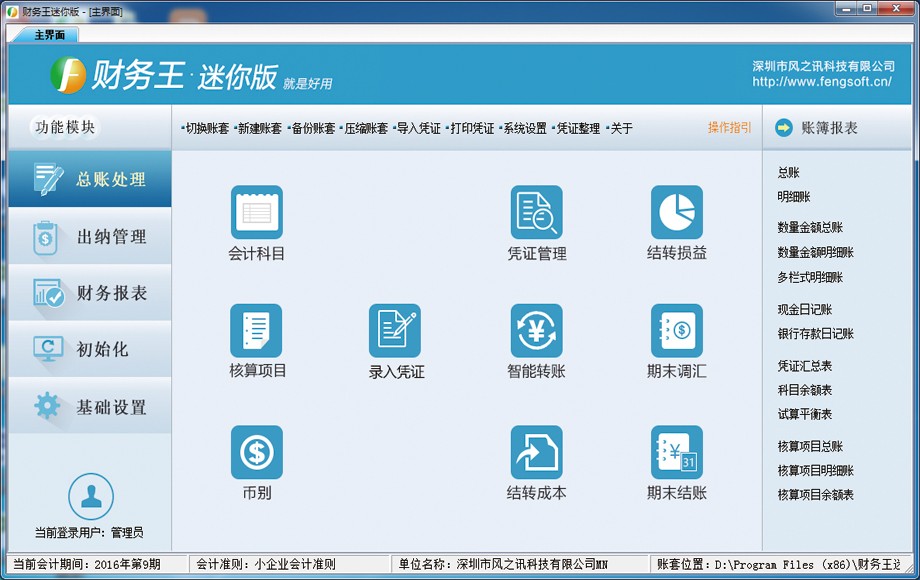Viewport: 920px width, 580px height.
Task: Open the 财务报表 module
Action: tap(88, 297)
